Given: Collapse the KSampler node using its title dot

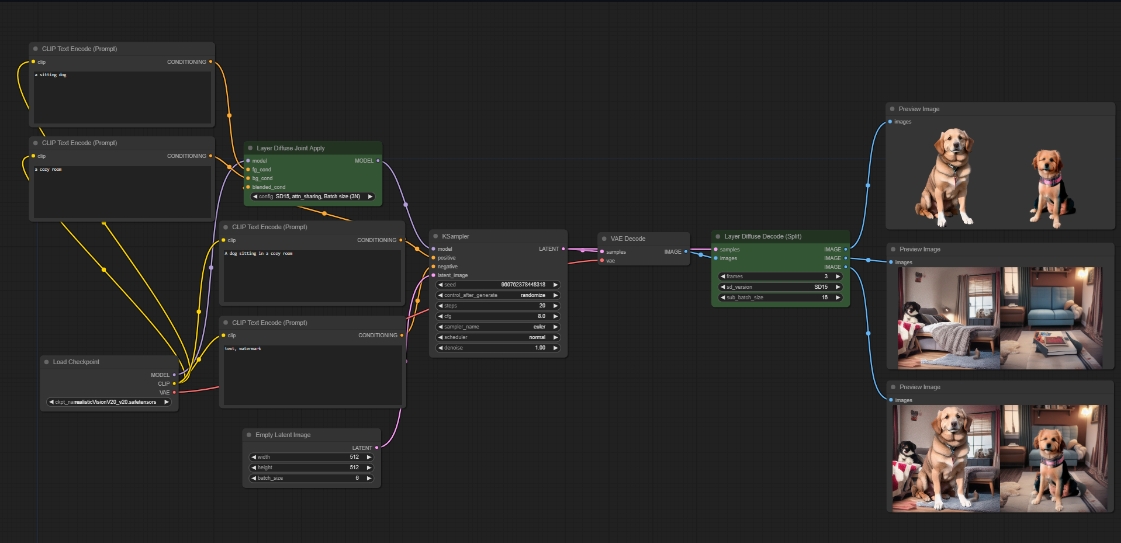Looking at the screenshot, I should pos(436,236).
